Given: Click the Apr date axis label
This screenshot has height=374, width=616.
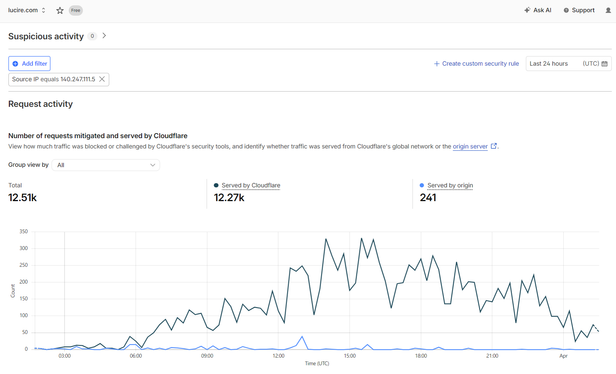Looking at the screenshot, I should pos(563,356).
